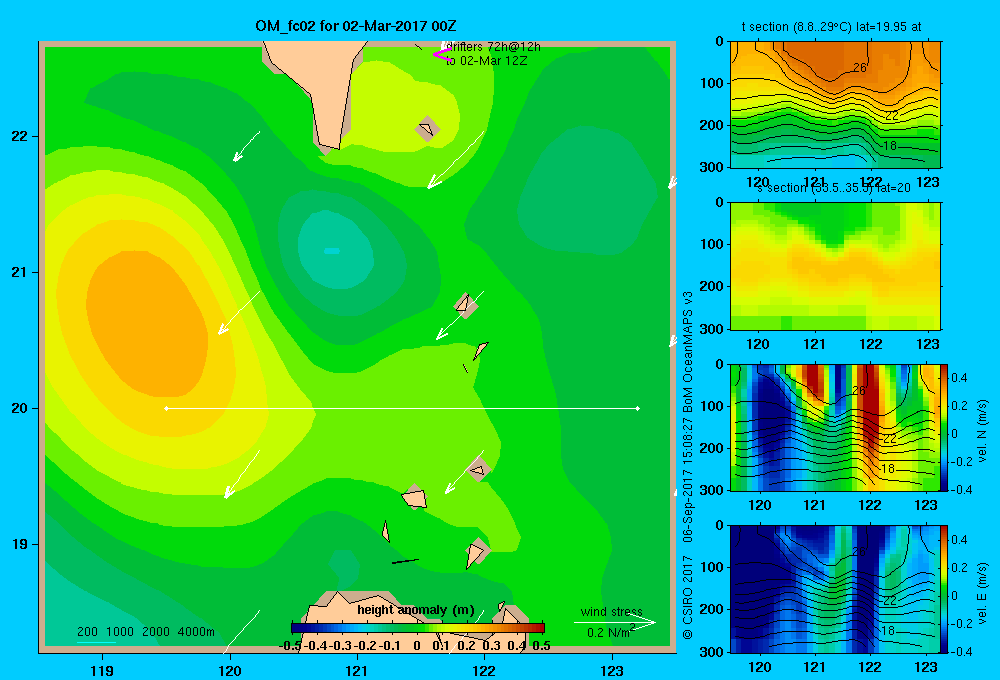Click latitude label 20 on the main map
Screen dimensions: 1000x680
coord(19,408)
